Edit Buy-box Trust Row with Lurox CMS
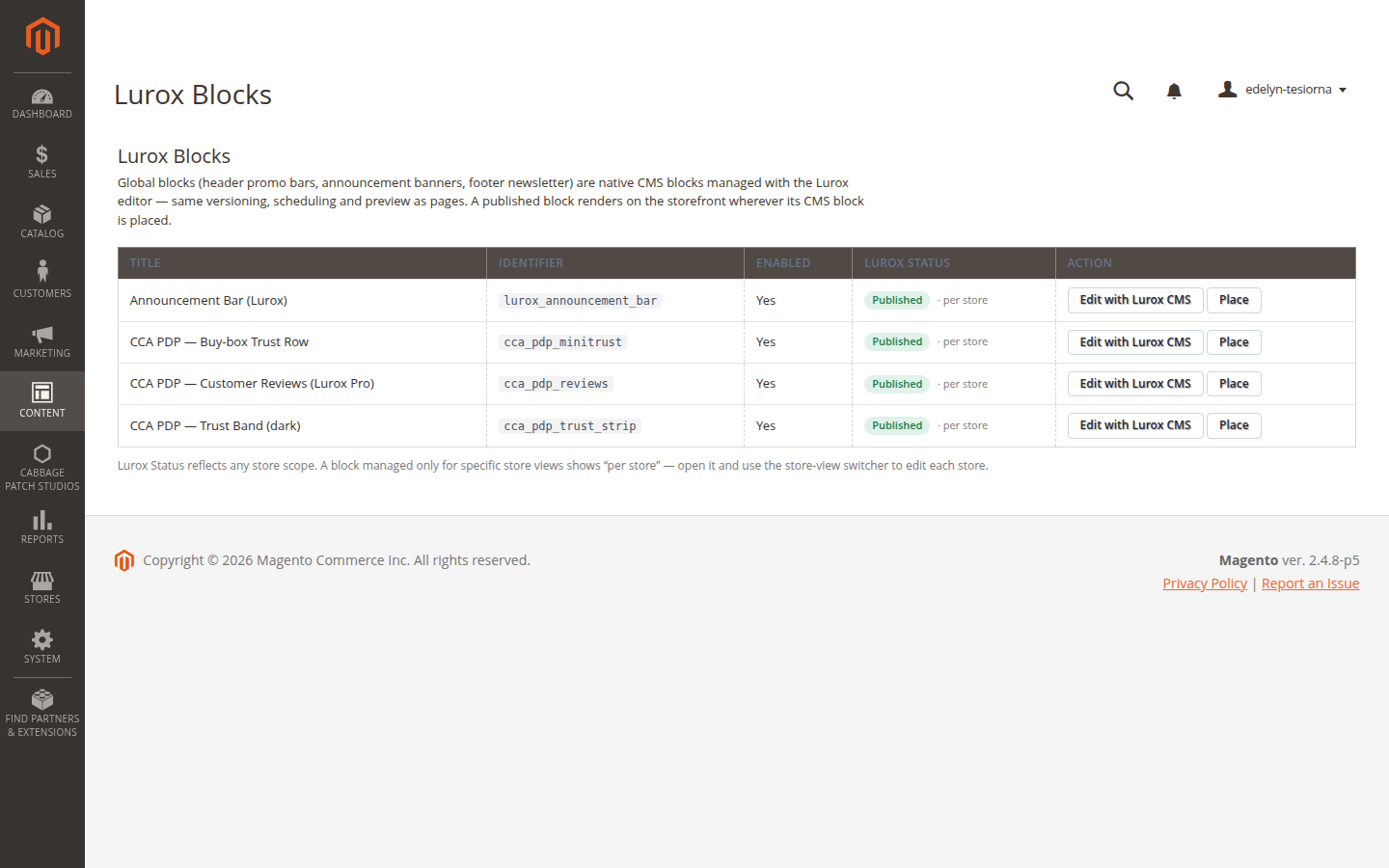Viewport: 1389px width, 868px height. click(x=1135, y=342)
